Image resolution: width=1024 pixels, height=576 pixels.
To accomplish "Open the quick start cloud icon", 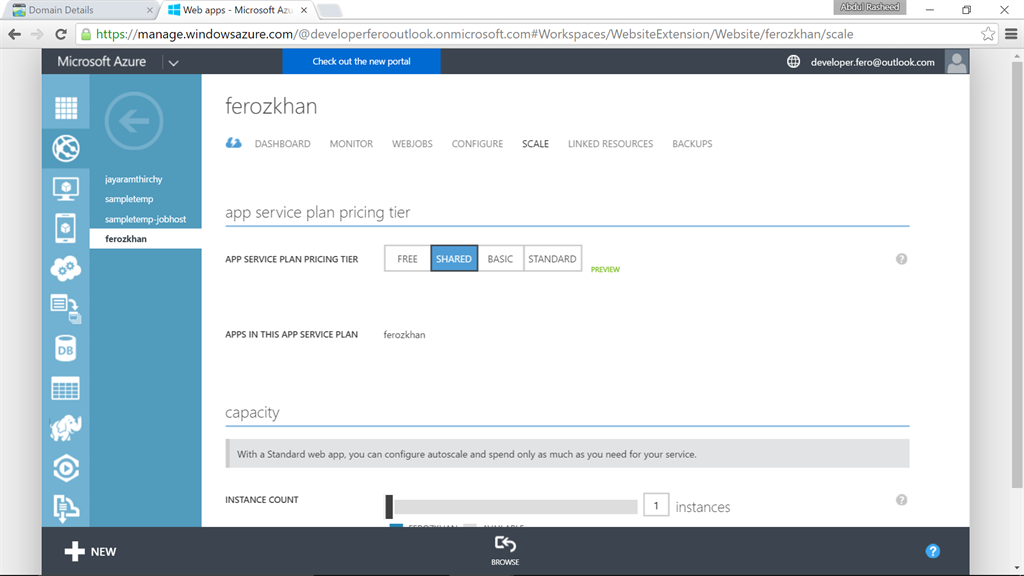I will tap(233, 143).
